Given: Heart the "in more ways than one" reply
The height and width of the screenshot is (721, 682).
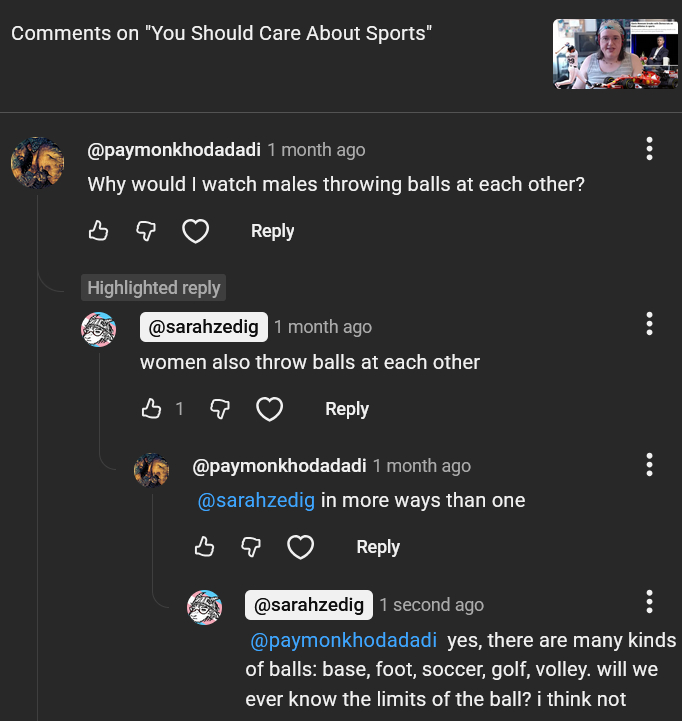Looking at the screenshot, I should (x=300, y=547).
